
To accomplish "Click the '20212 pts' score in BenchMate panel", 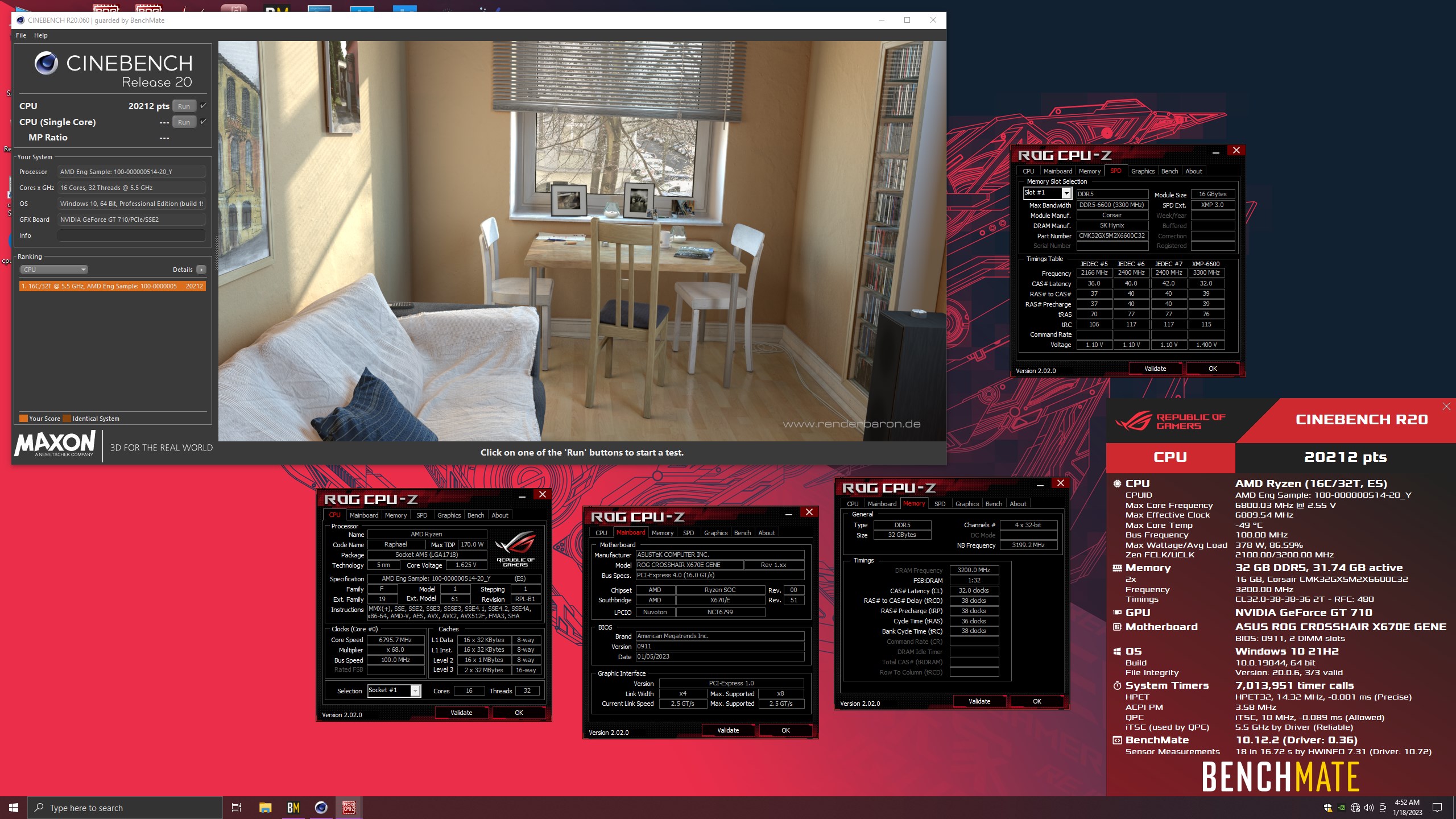I will 1345,457.
